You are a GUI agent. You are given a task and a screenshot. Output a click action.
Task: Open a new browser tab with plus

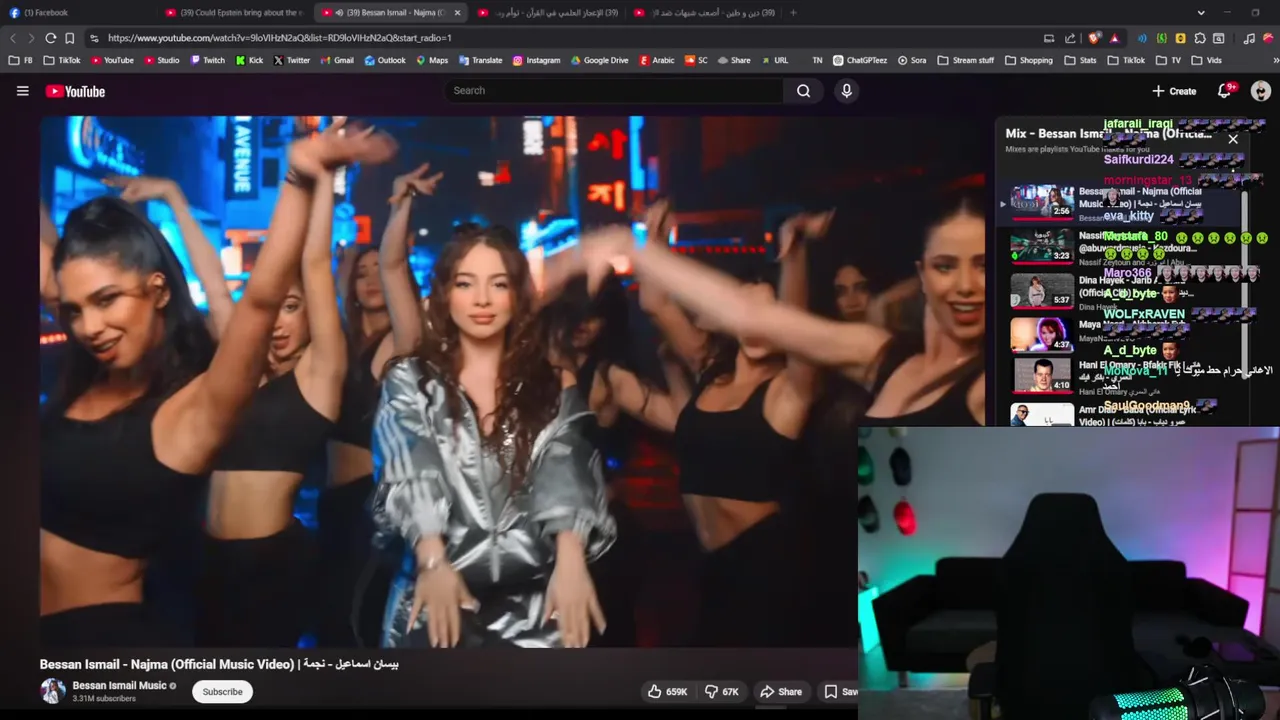(x=793, y=13)
